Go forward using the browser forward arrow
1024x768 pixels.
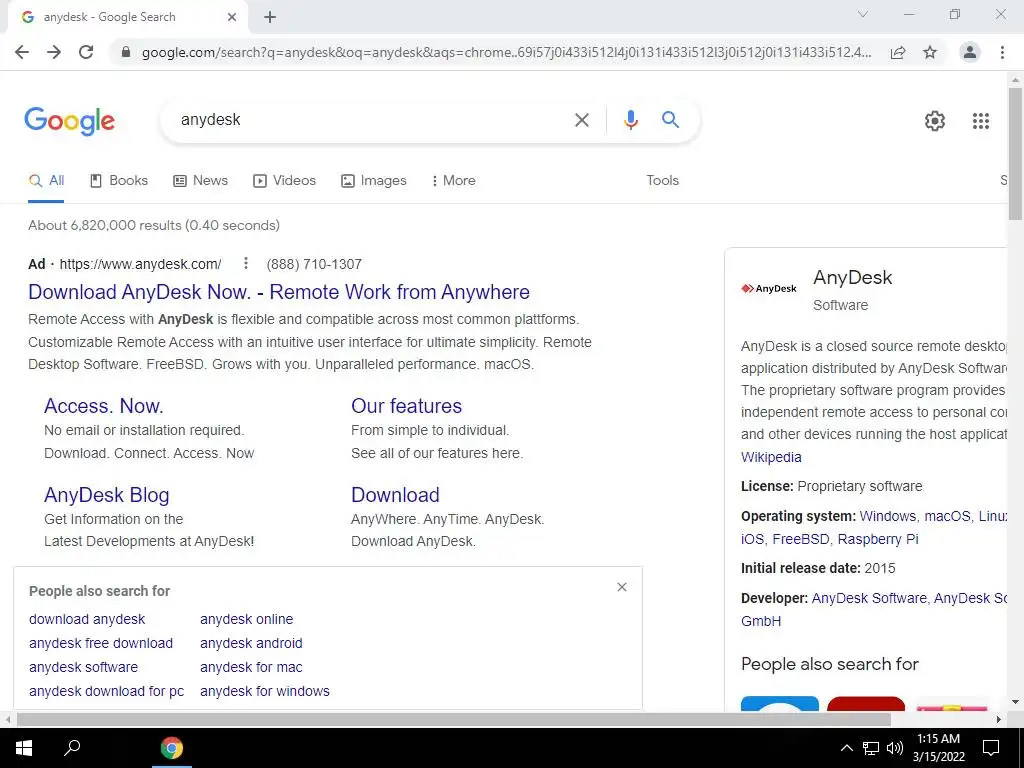click(54, 52)
